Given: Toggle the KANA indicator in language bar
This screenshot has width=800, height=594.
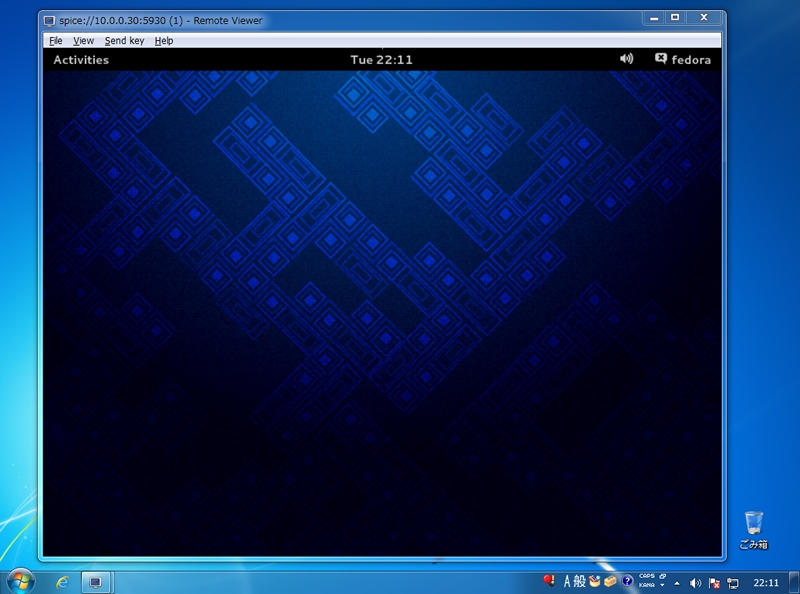Looking at the screenshot, I should pyautogui.click(x=646, y=585).
